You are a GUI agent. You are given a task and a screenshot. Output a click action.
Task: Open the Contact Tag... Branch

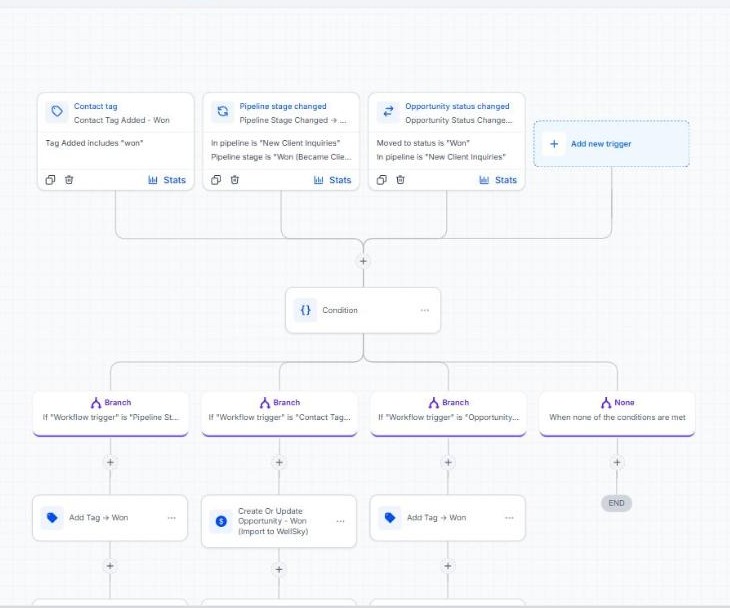click(279, 414)
